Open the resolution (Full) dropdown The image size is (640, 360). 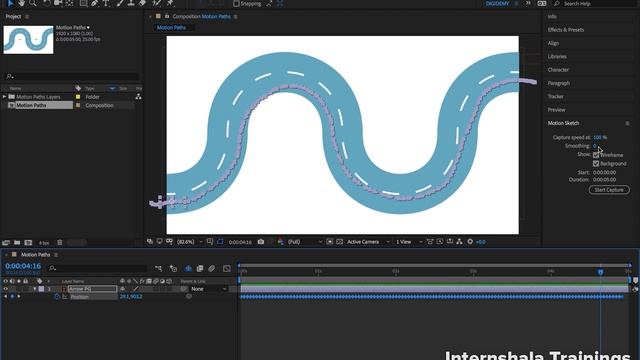tap(304, 242)
